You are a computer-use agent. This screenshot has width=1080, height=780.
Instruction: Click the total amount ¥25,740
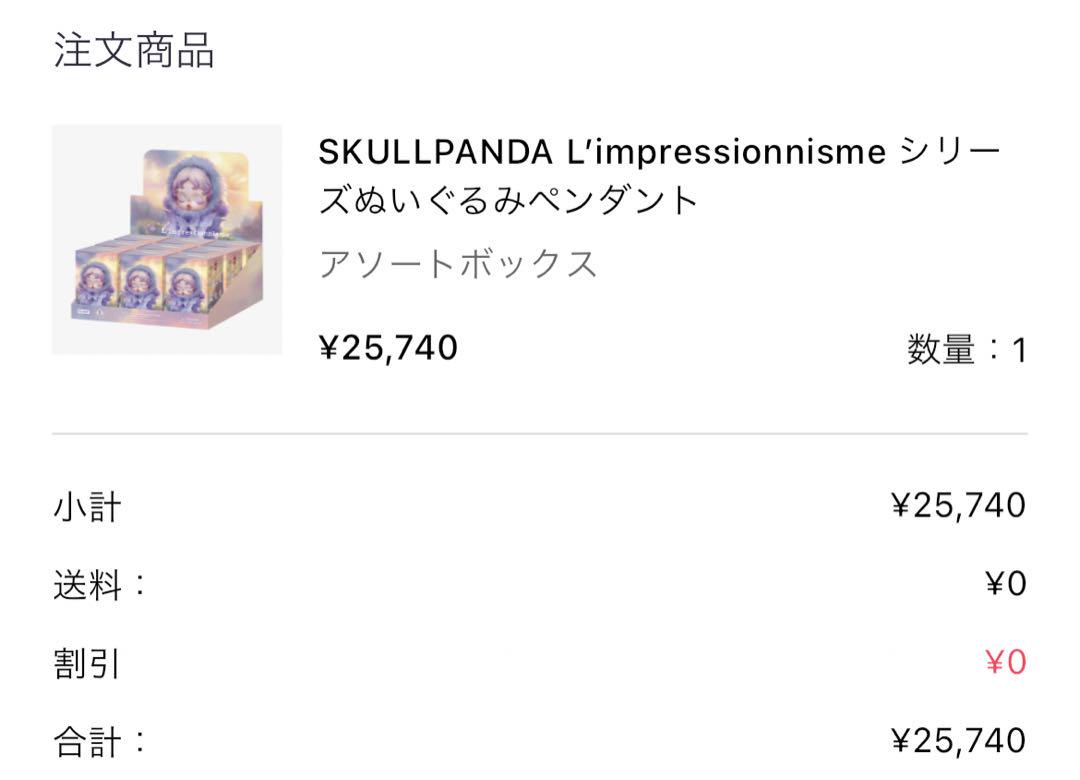pos(958,741)
